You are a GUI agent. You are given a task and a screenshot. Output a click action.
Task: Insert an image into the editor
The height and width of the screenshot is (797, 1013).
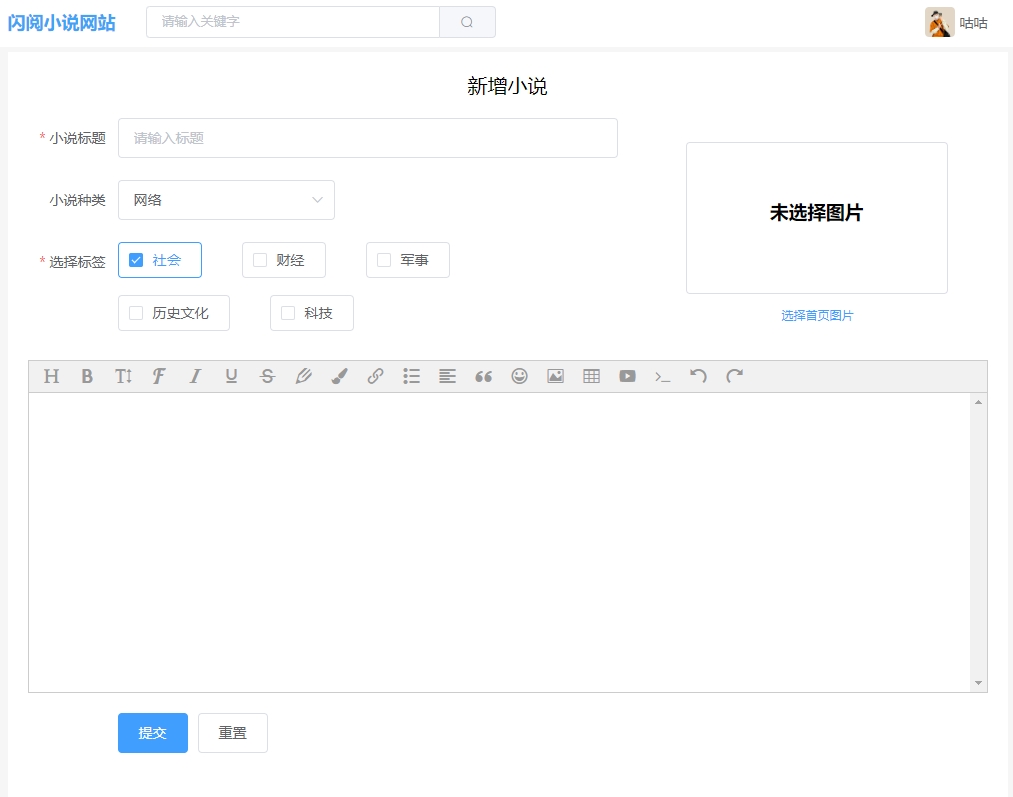(555, 376)
